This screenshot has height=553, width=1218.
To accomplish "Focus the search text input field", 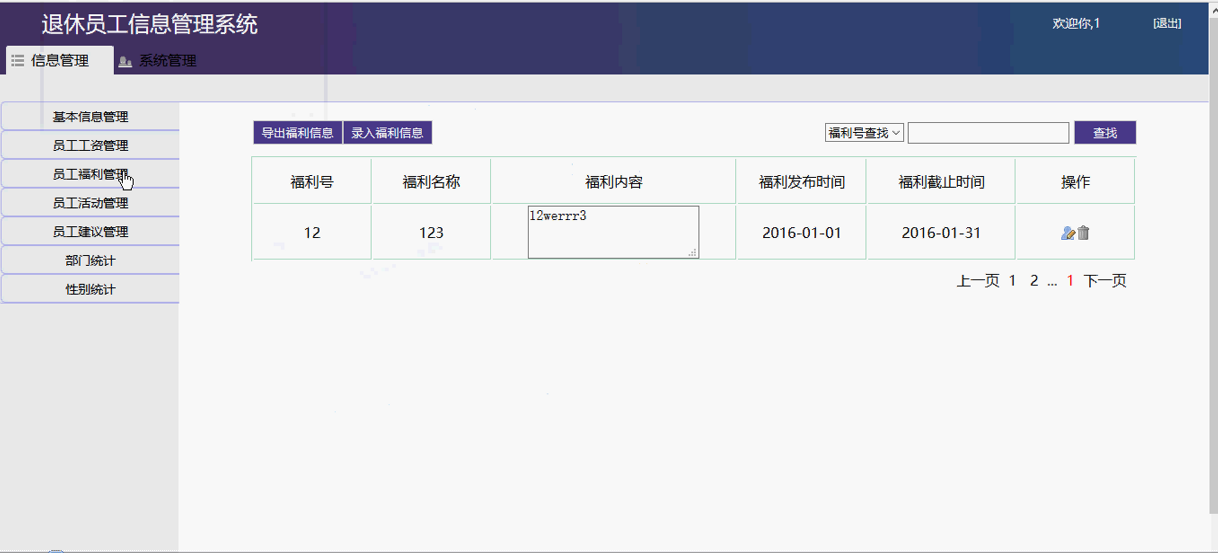I will point(989,133).
